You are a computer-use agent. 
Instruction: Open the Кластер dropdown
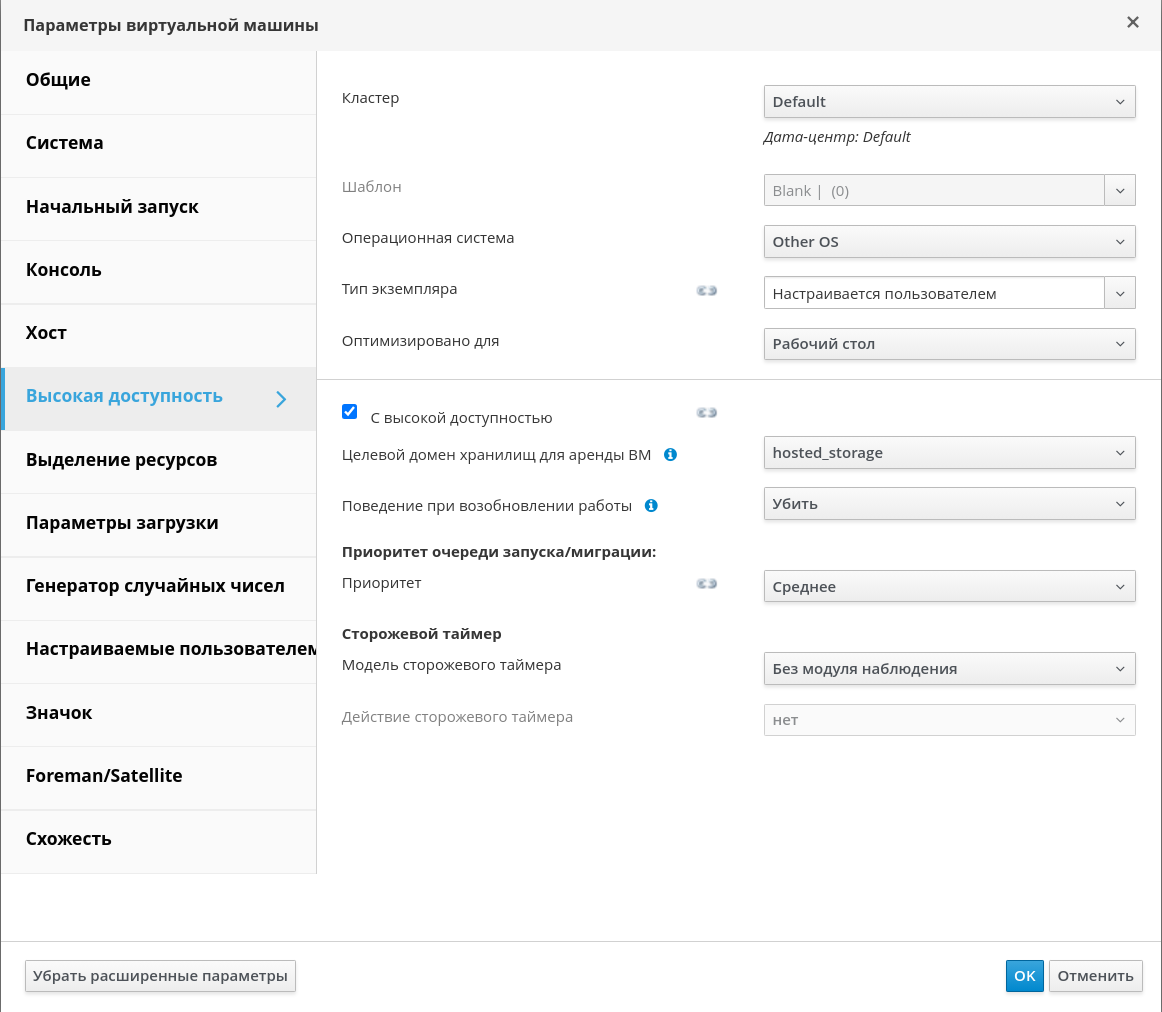(949, 102)
